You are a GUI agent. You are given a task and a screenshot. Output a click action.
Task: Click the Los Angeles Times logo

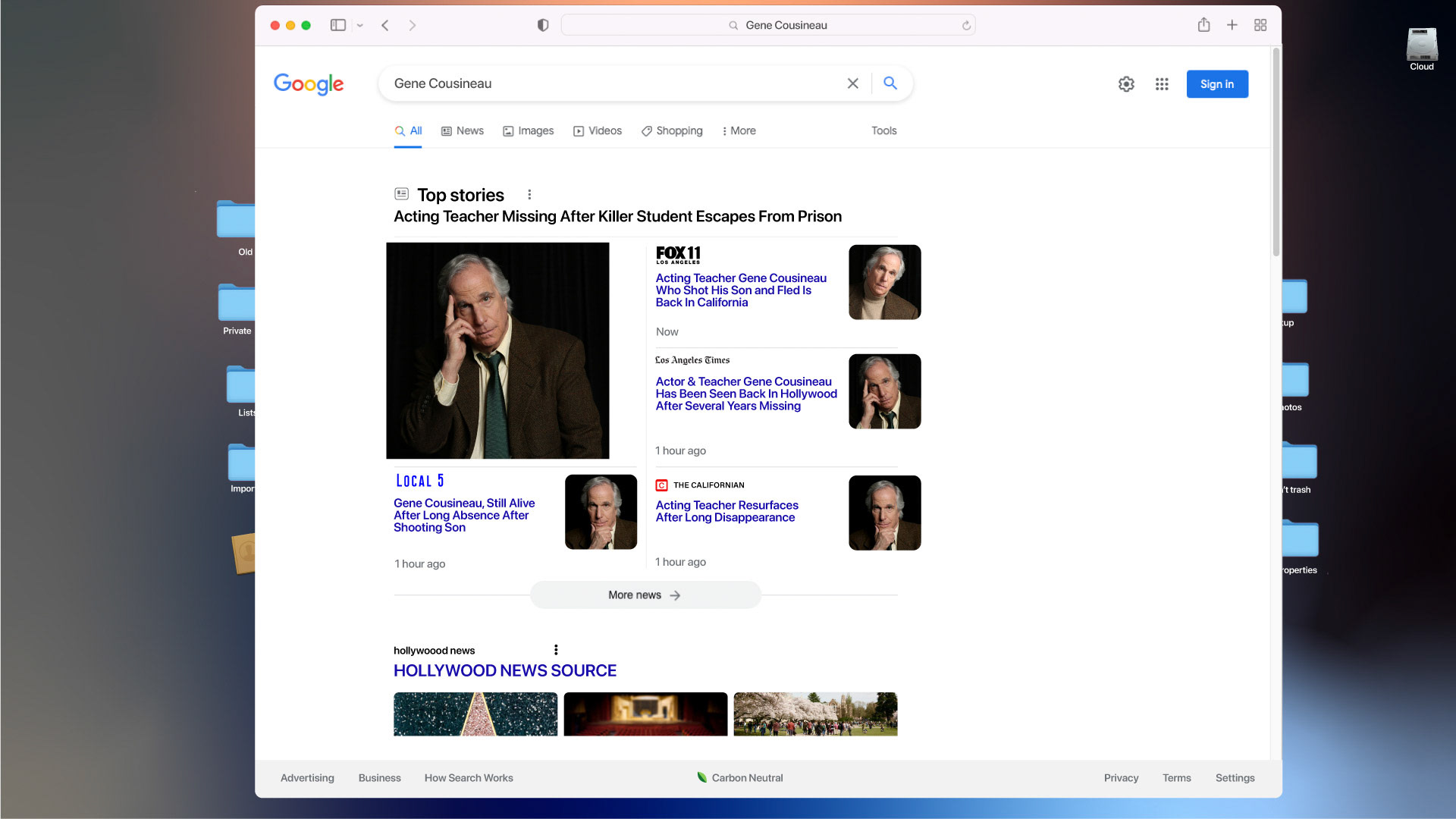pyautogui.click(x=692, y=360)
